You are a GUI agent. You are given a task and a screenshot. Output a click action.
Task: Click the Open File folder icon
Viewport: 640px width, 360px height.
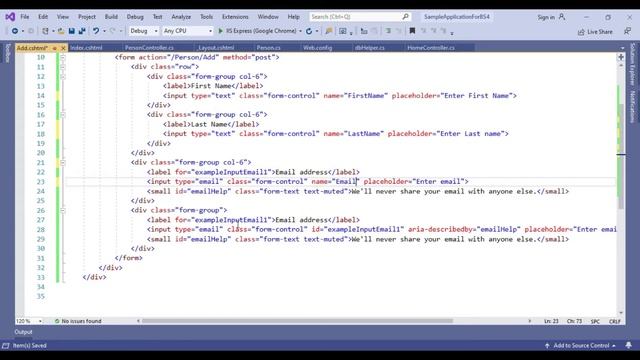[61, 31]
